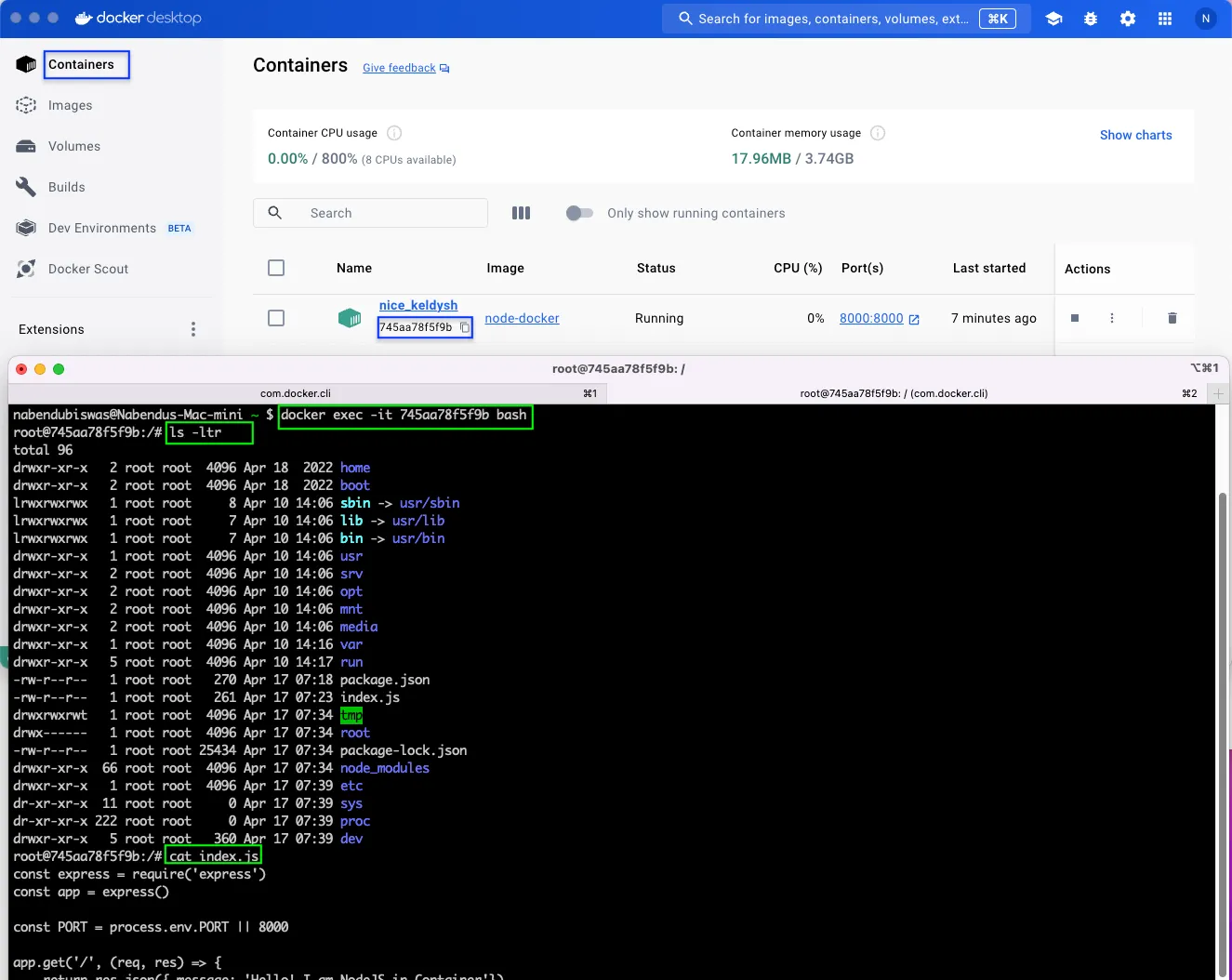Sort by the Name column header
Screen dimensions: 1232x980
pos(354,268)
